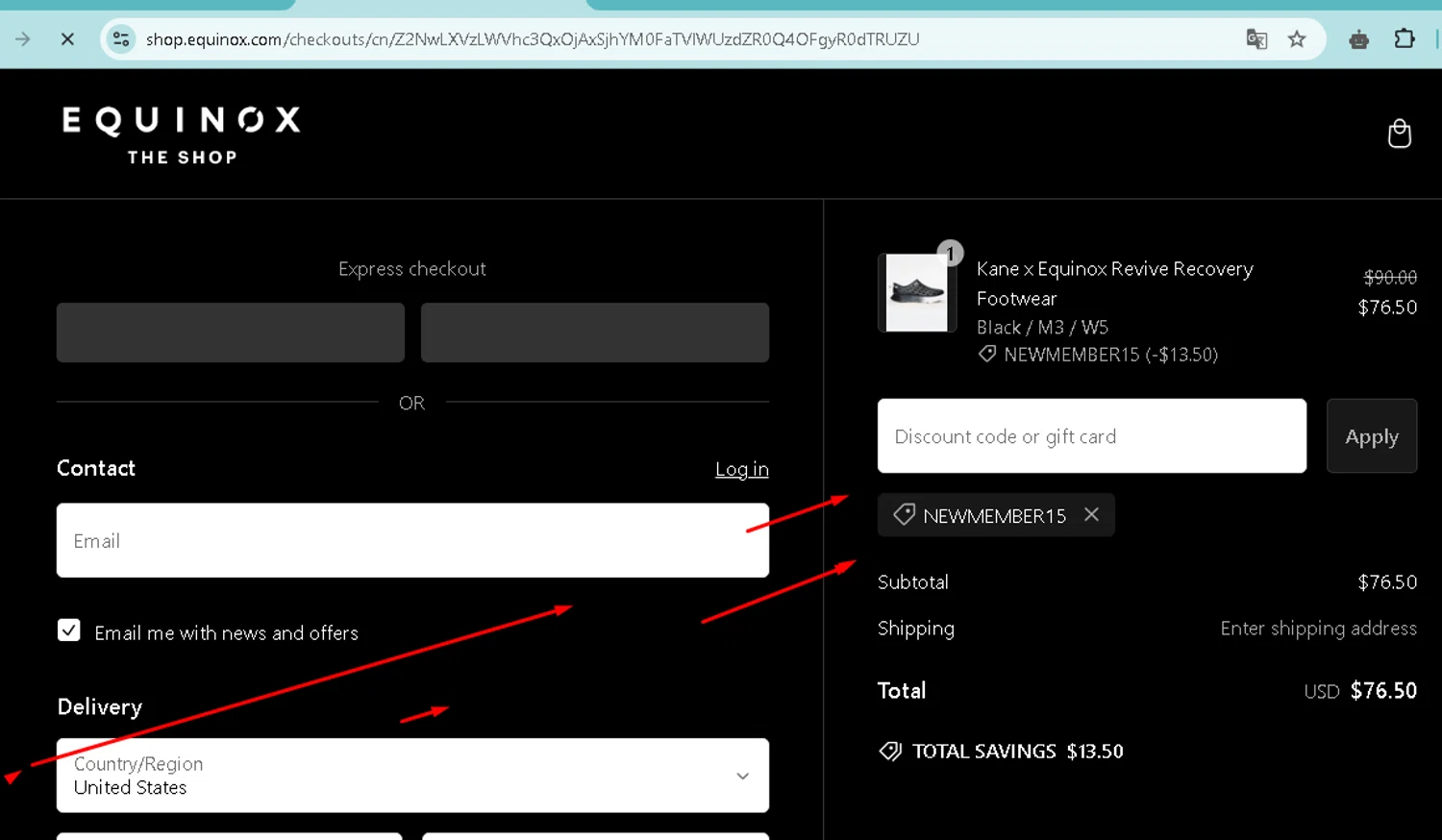The height and width of the screenshot is (840, 1442).
Task: Click the struck-through $90.00 price
Action: pyautogui.click(x=1390, y=278)
